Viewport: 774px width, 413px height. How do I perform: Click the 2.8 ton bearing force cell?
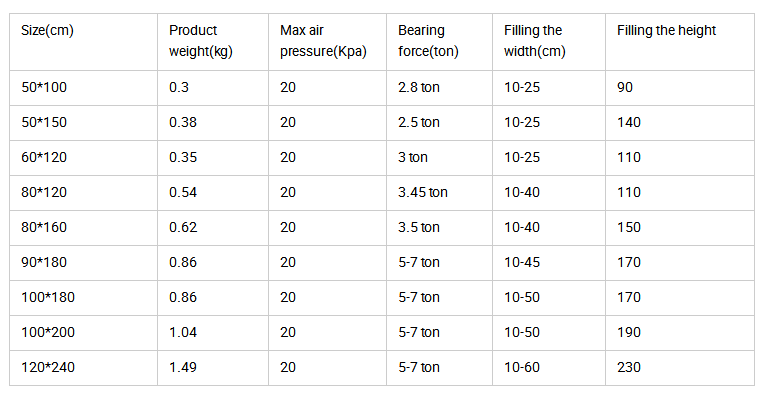coord(418,88)
